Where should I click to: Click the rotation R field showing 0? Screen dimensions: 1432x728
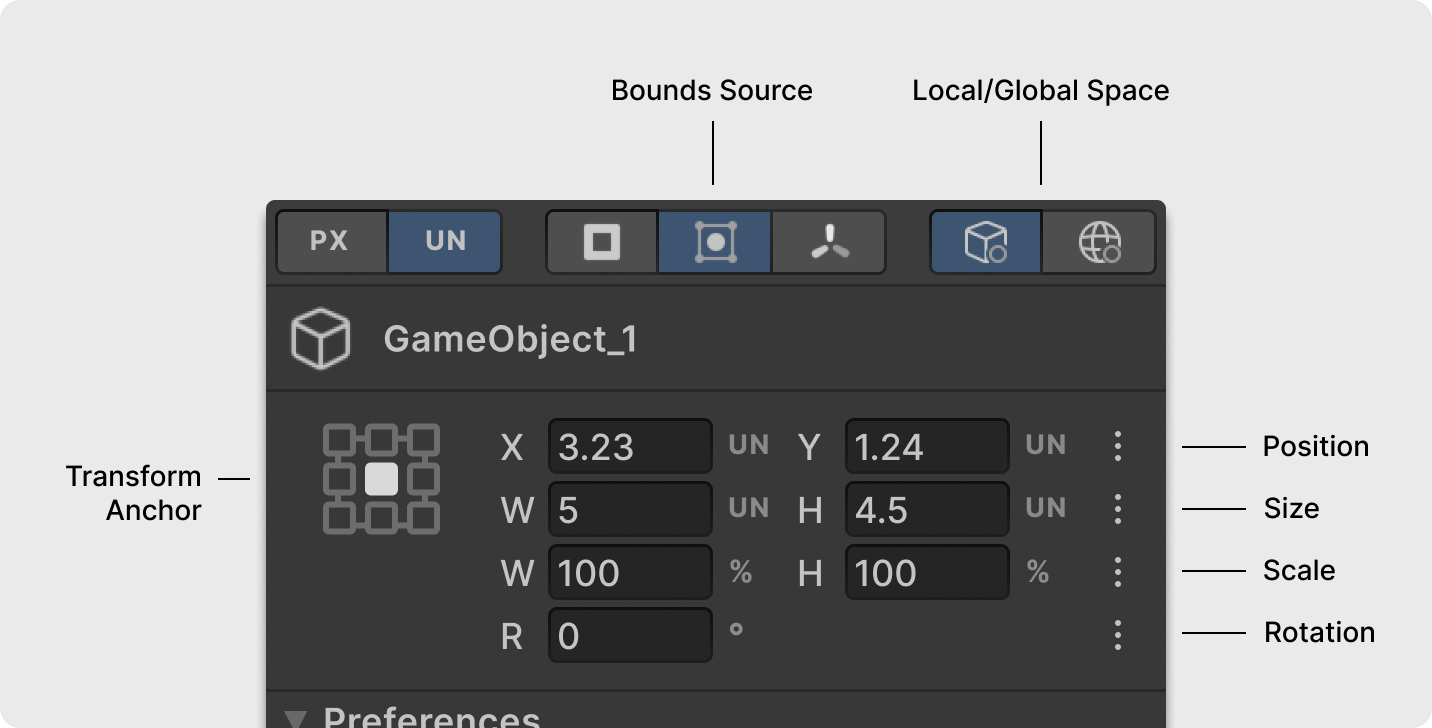(630, 635)
